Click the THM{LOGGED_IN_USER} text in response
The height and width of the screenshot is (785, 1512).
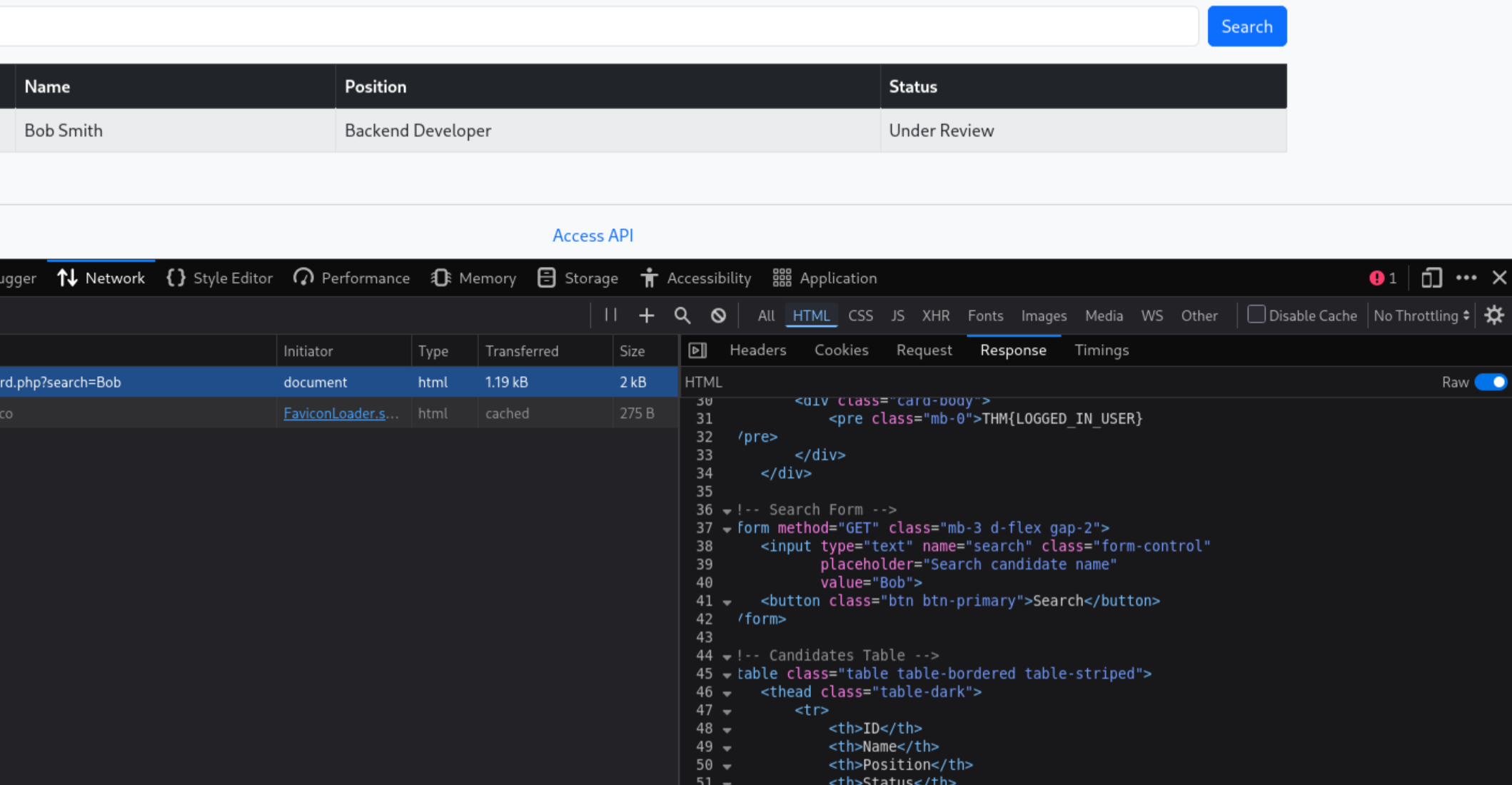pyautogui.click(x=1062, y=419)
